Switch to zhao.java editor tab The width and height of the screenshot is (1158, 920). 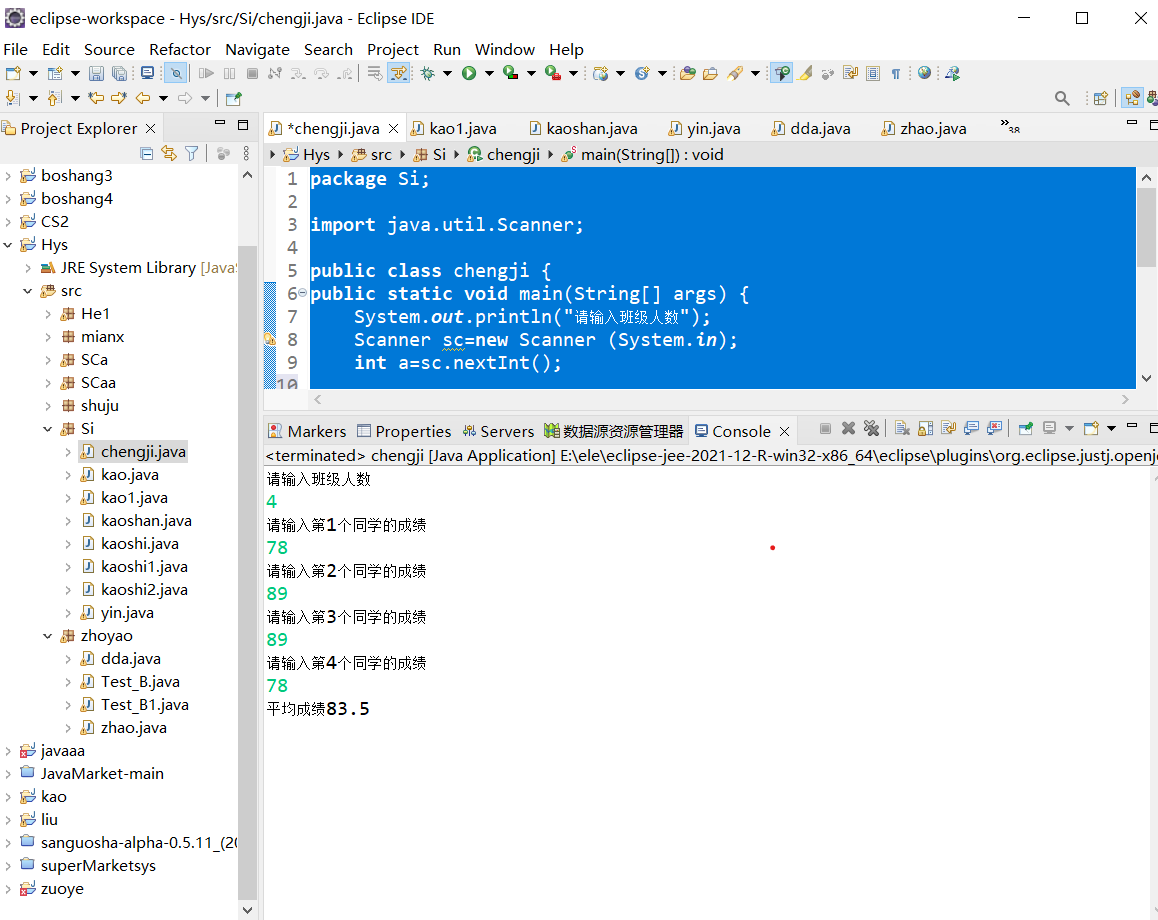pyautogui.click(x=923, y=128)
